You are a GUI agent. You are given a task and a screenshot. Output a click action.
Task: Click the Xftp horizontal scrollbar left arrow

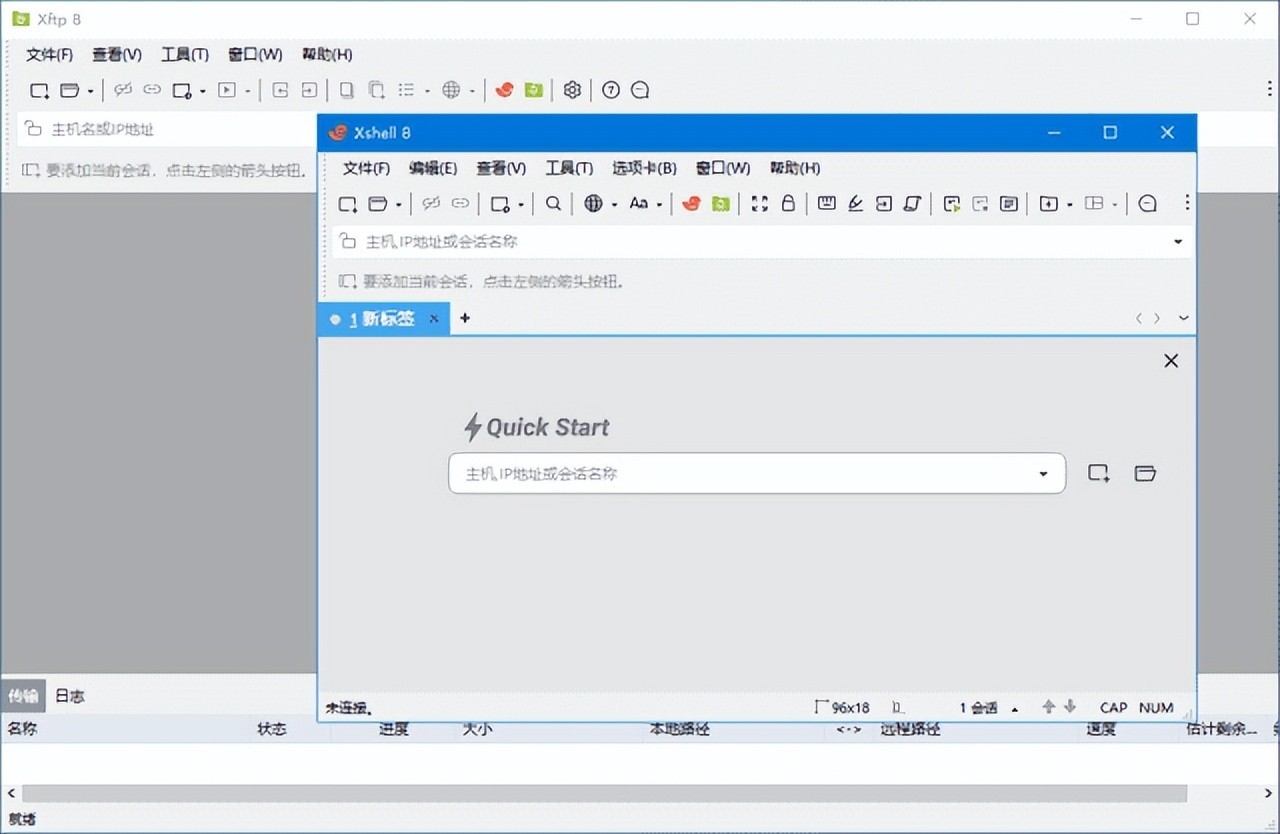[x=11, y=793]
